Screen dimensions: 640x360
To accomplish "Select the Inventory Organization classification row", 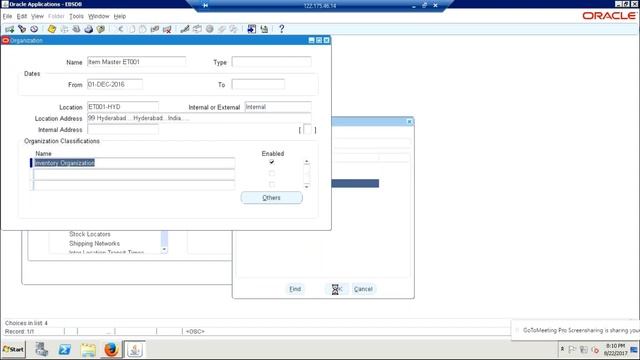I will (134, 163).
